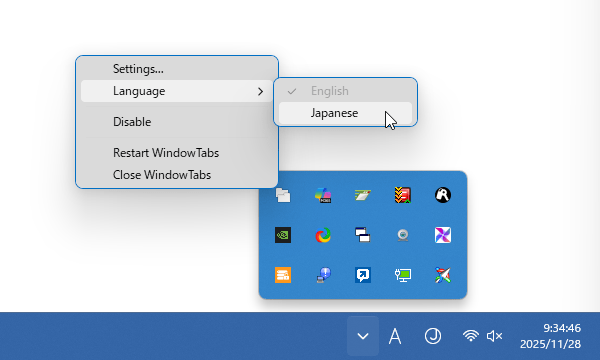Viewport: 600px width, 360px height.
Task: Click the orange server lock tray icon
Action: 283,275
